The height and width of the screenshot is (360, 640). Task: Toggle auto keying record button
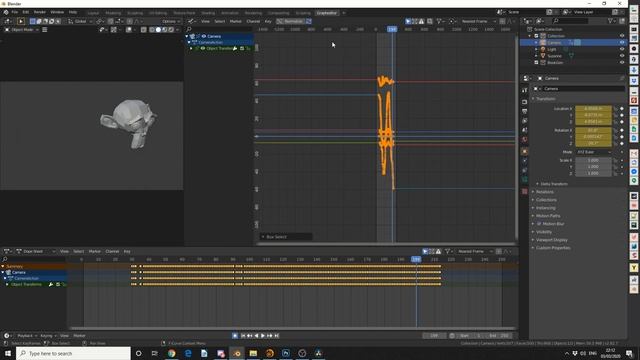(235, 336)
